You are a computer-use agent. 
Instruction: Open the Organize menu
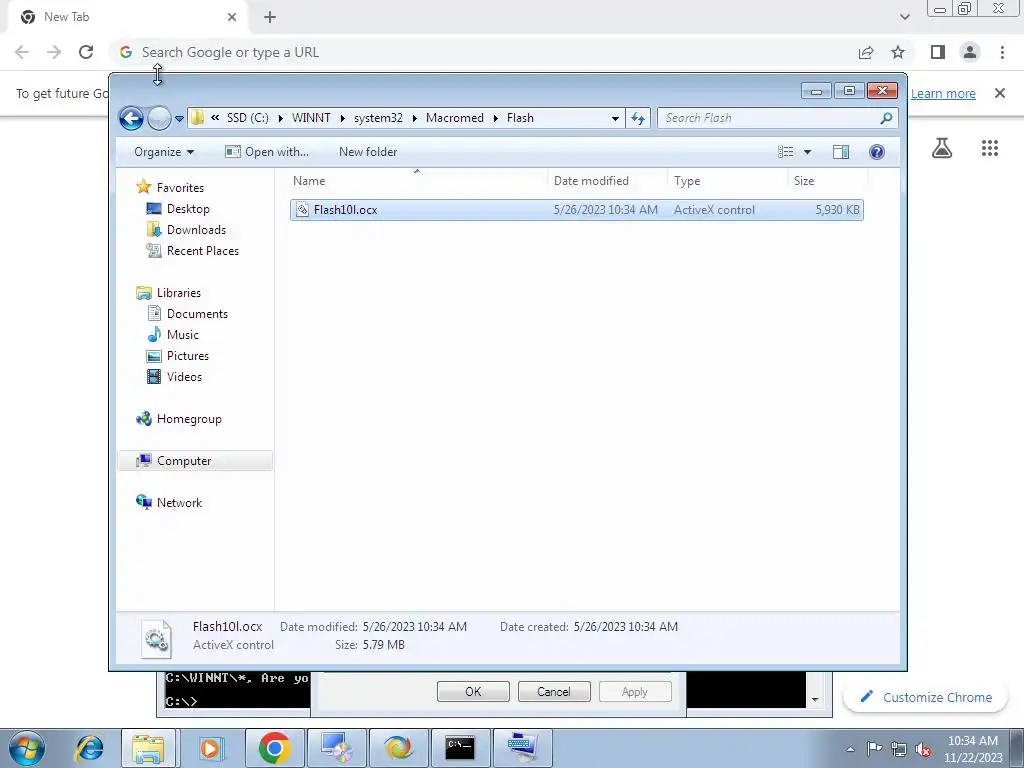coord(164,152)
